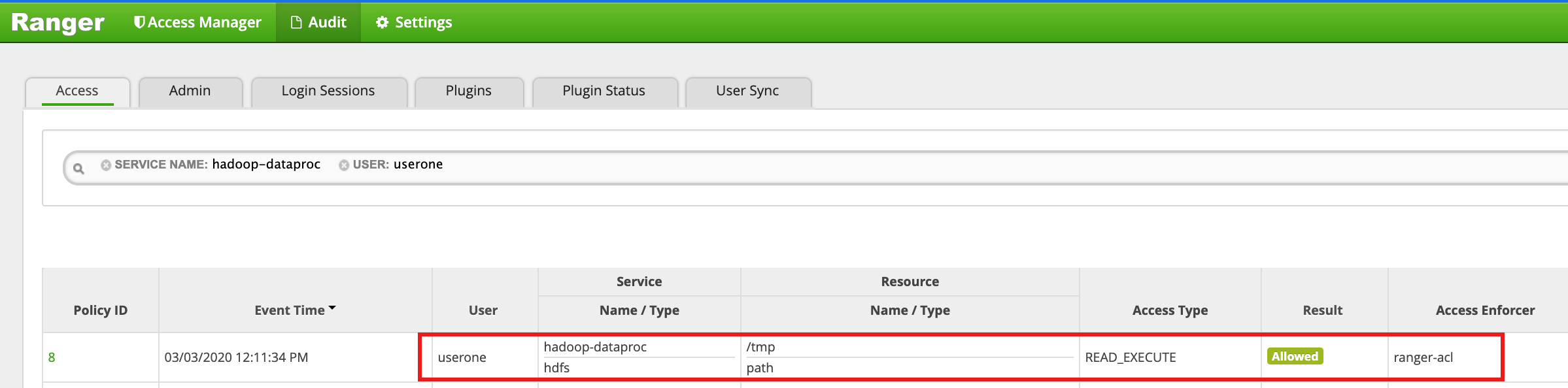Open the Plugins tab
1568x388 pixels.
pos(468,91)
